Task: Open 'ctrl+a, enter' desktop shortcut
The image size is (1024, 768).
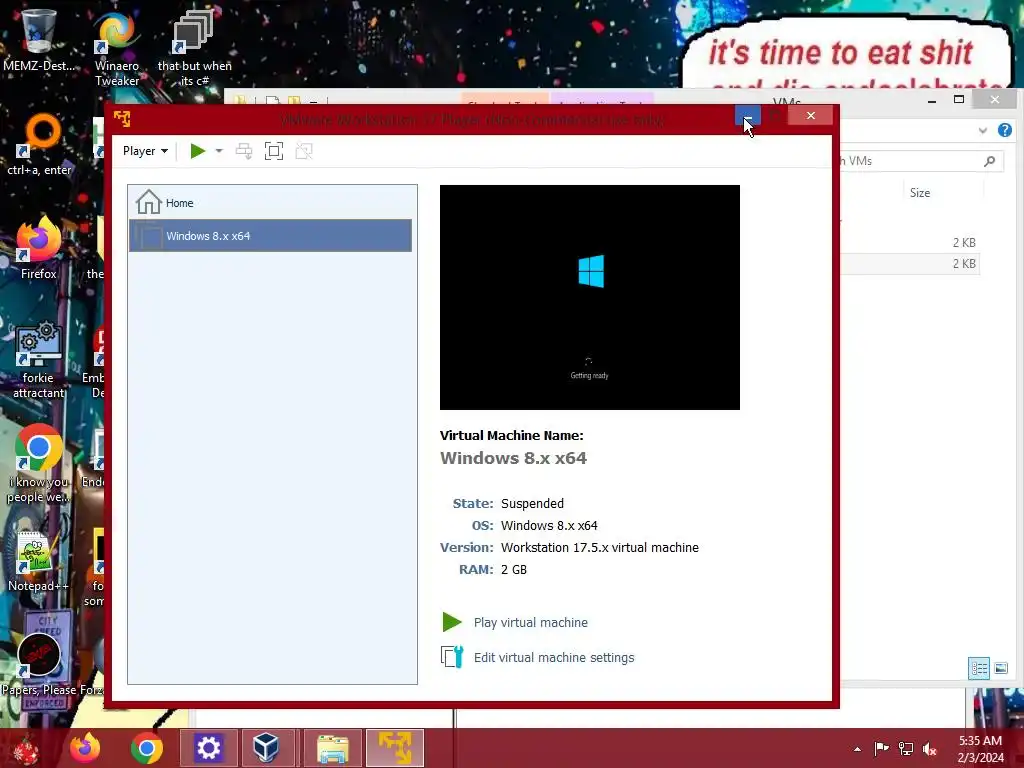Action: point(39,145)
